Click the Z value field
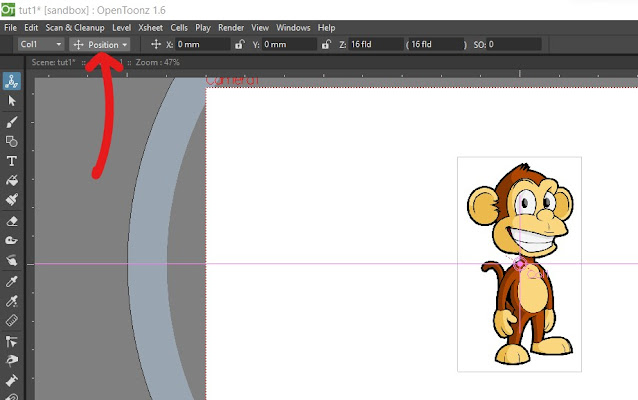The width and height of the screenshot is (638, 400). coord(376,44)
